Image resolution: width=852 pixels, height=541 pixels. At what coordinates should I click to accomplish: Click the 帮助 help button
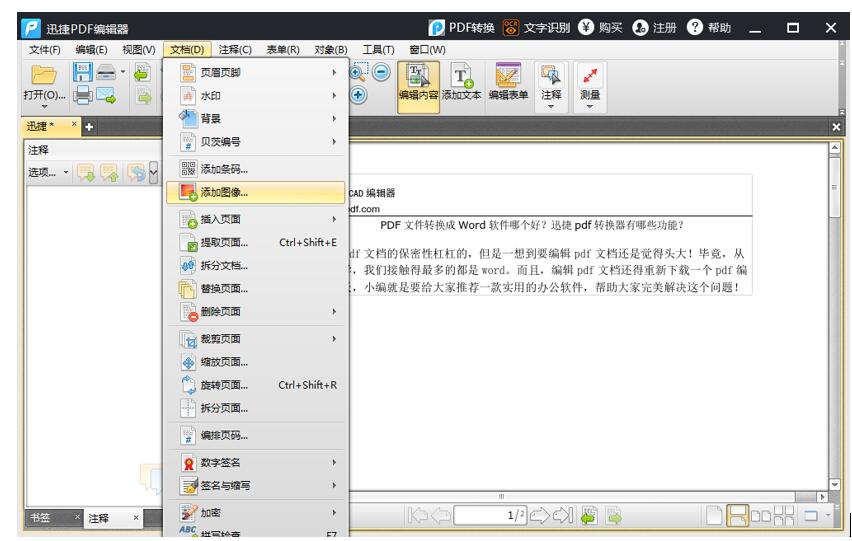(x=709, y=28)
